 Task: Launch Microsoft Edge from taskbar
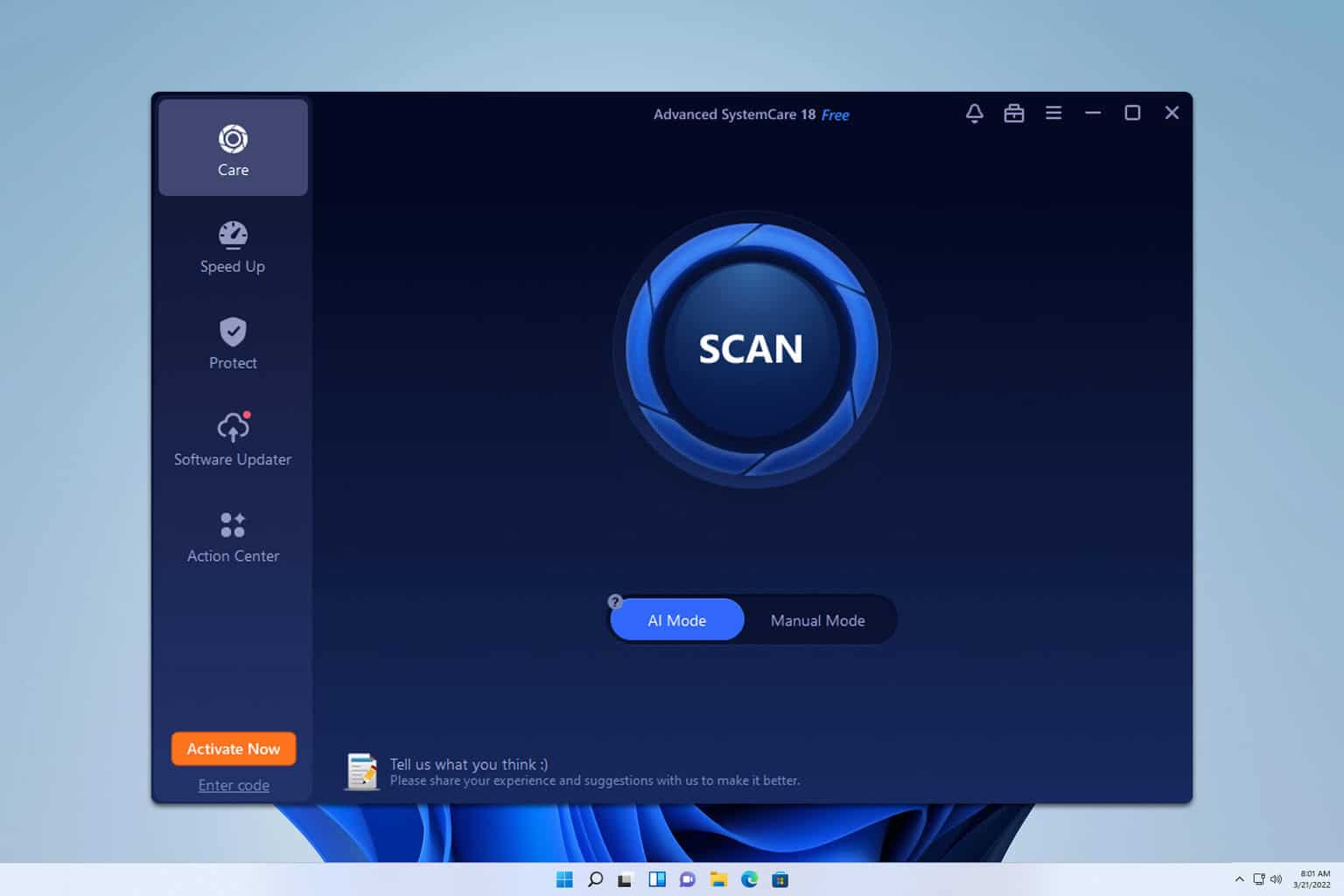749,879
